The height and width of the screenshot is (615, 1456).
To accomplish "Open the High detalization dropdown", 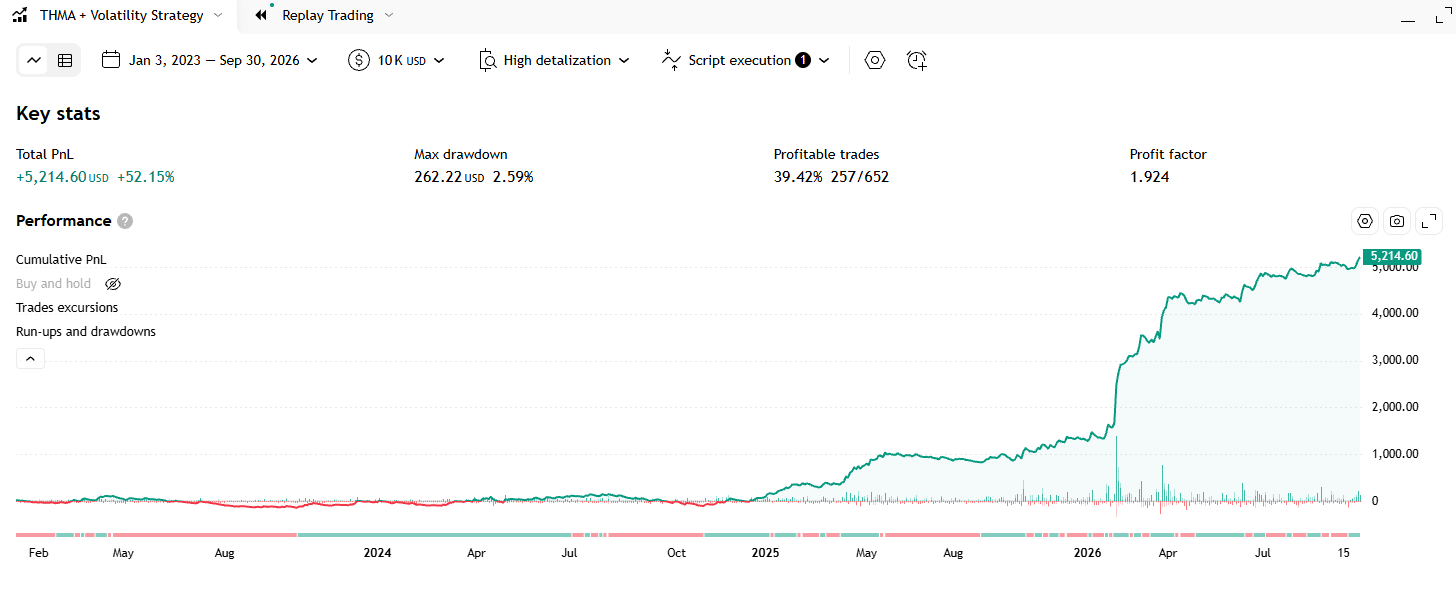I will 554,60.
